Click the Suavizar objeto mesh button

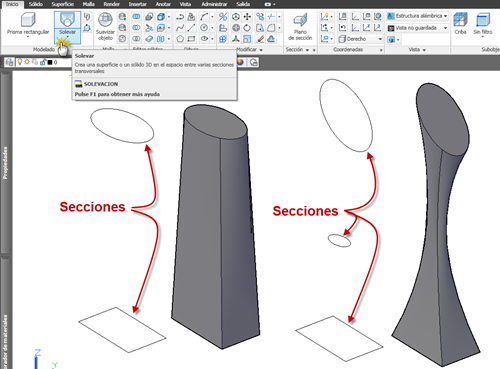(105, 27)
